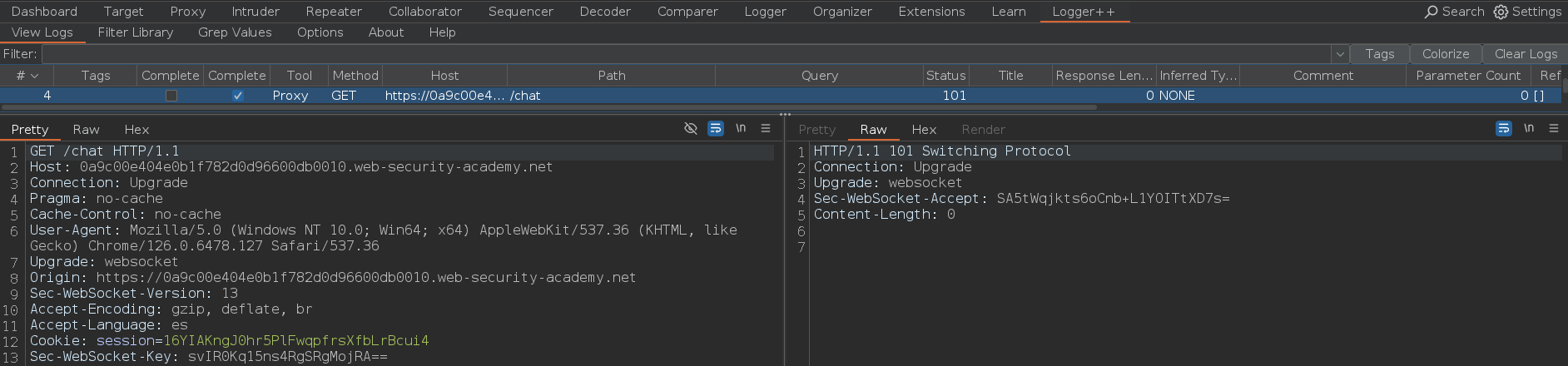Toggle hide non-printable eye icon in request panel
1568x366 pixels.
click(690, 128)
